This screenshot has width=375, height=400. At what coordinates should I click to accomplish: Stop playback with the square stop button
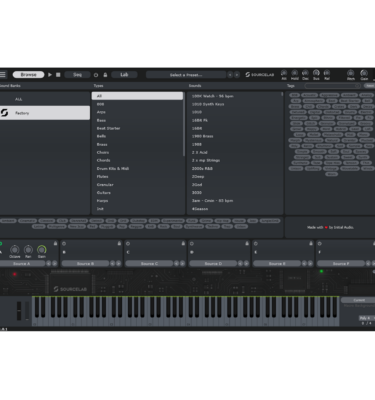click(x=58, y=75)
